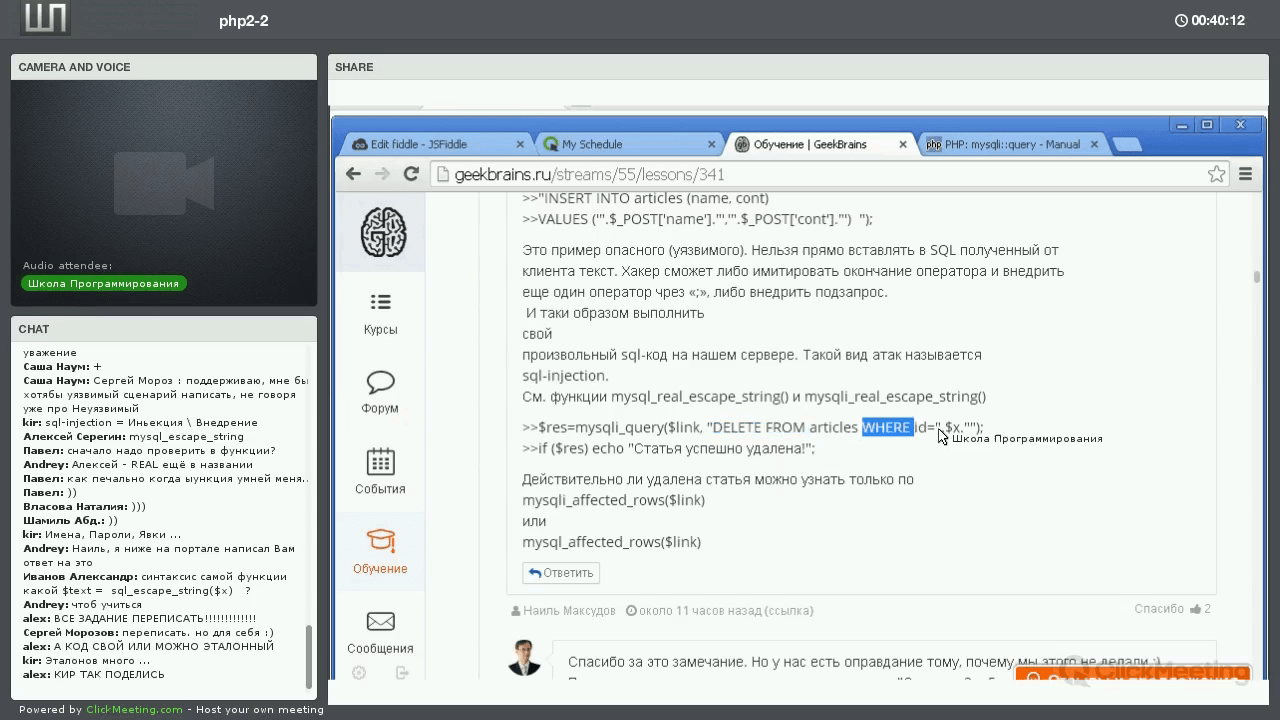Click the SHARE panel header

tap(798, 67)
